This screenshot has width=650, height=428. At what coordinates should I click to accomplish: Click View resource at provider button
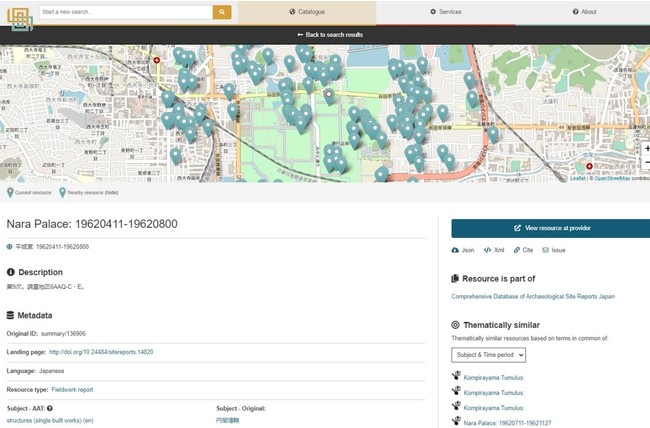coord(551,227)
